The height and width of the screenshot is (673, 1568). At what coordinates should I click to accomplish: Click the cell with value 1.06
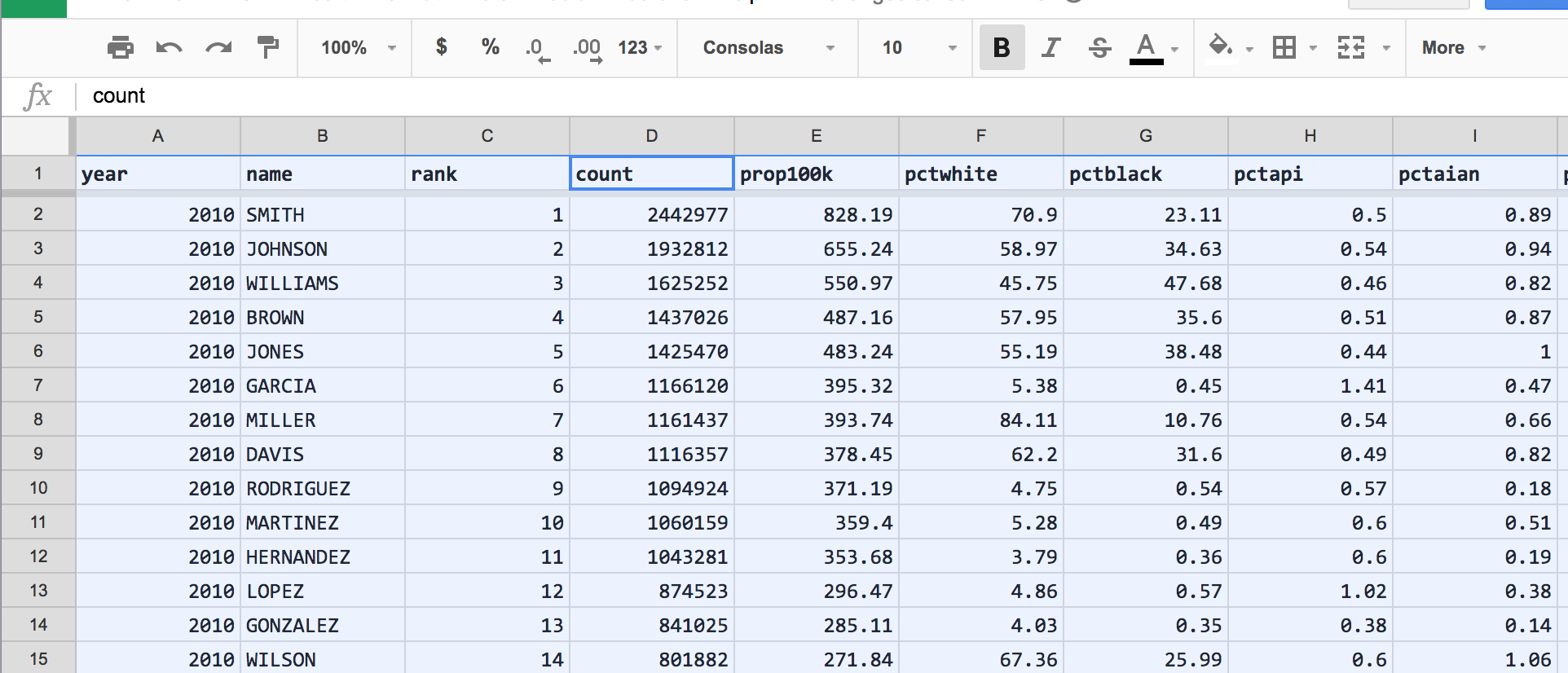[1475, 658]
